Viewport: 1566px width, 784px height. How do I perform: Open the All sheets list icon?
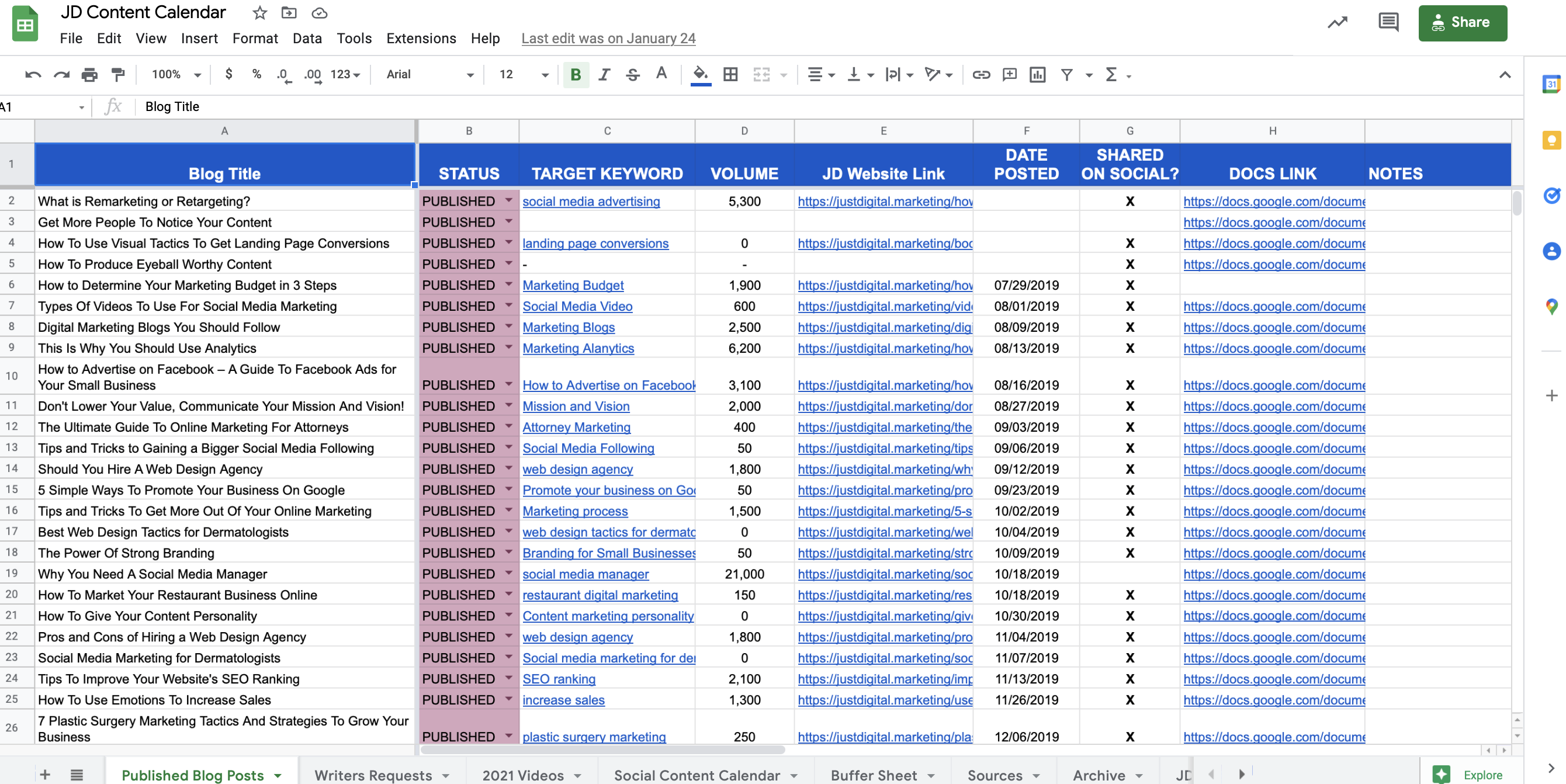(x=76, y=775)
